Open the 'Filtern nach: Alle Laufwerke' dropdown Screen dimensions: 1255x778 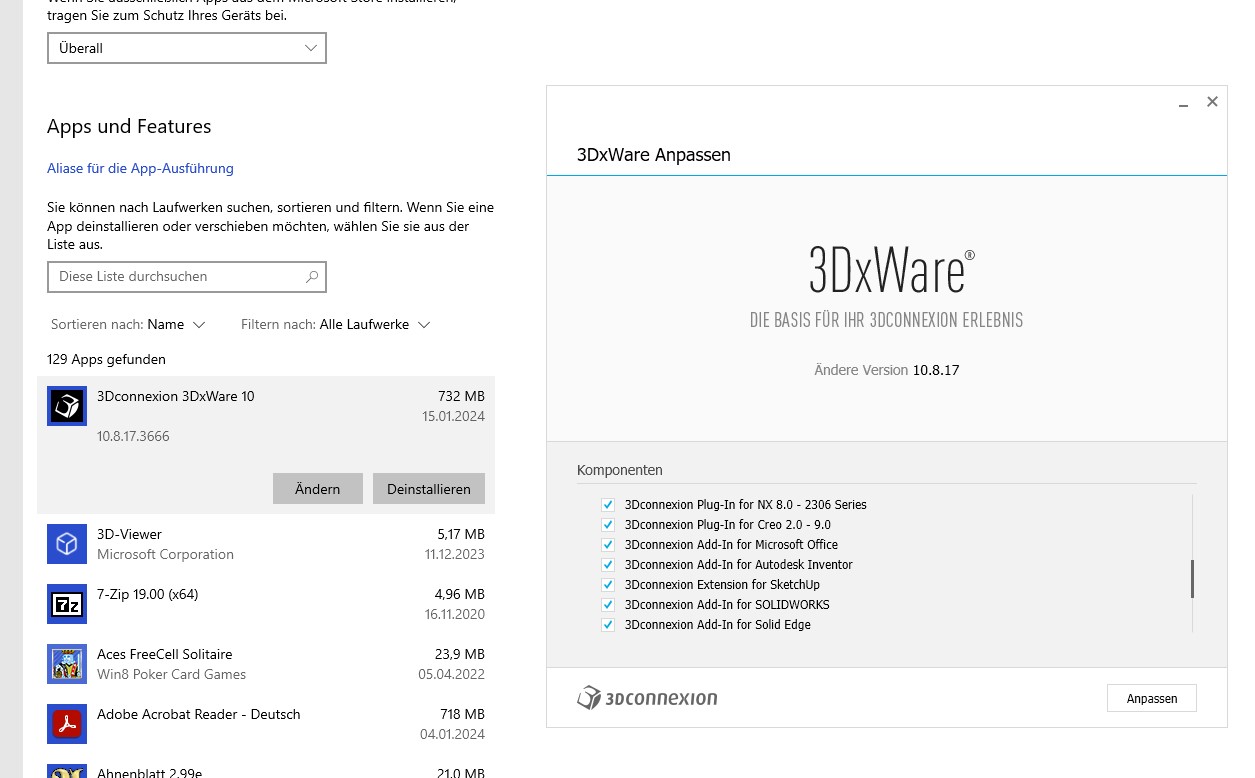click(x=336, y=325)
